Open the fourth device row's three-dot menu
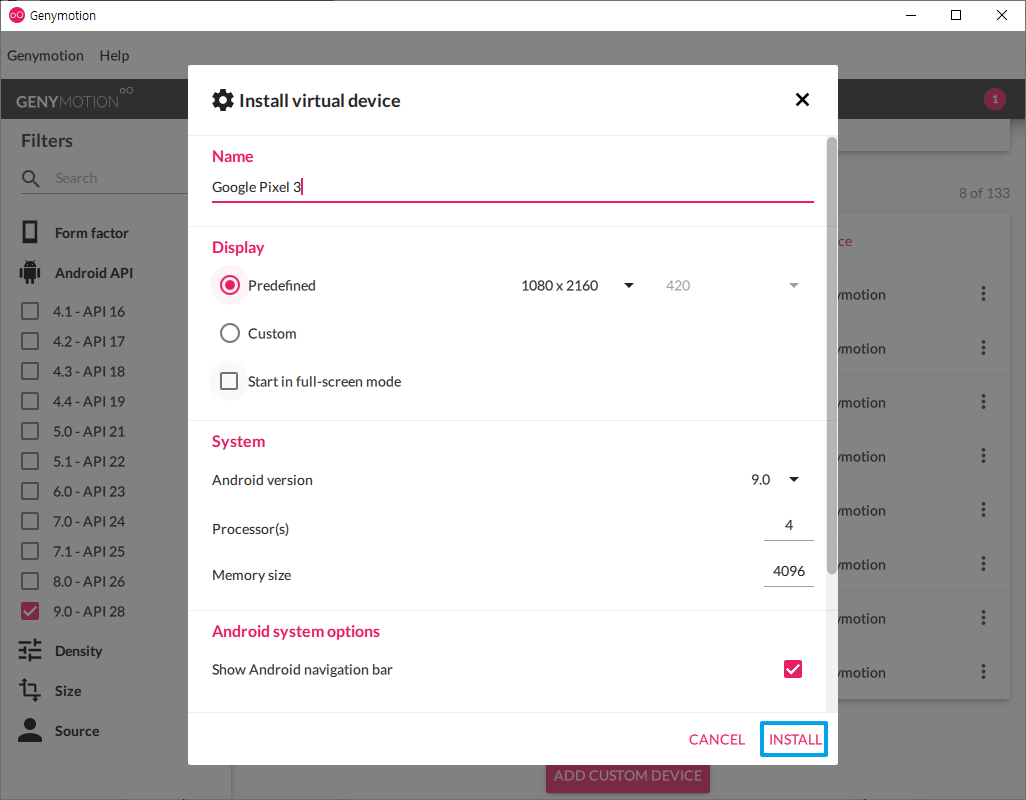The image size is (1026, 800). (x=983, y=456)
